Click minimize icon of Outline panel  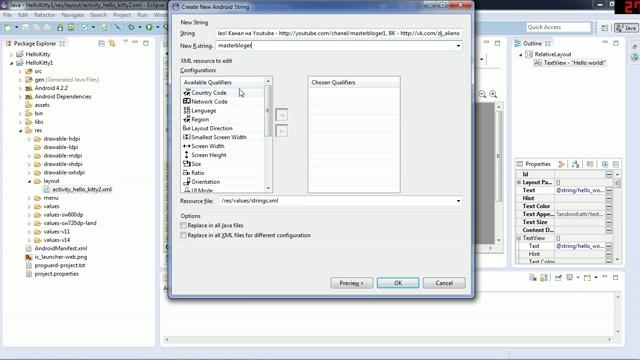coord(605,42)
